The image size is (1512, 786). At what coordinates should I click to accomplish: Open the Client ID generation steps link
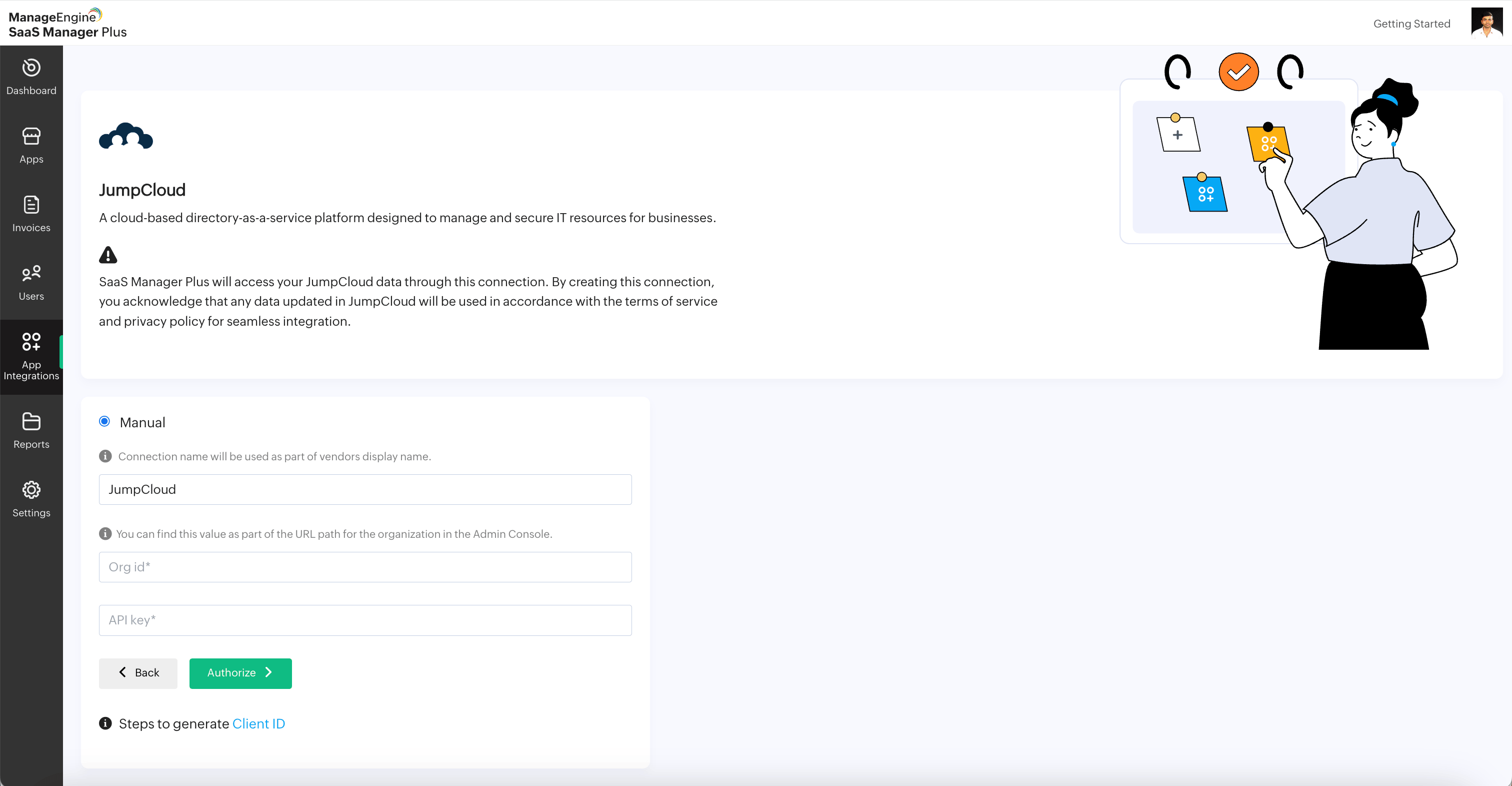259,723
